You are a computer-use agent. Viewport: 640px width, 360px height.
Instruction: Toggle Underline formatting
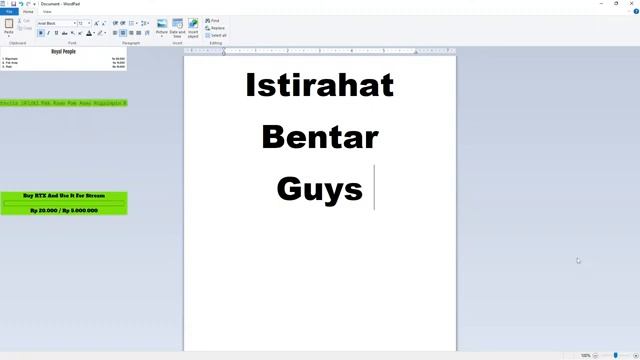(56, 33)
